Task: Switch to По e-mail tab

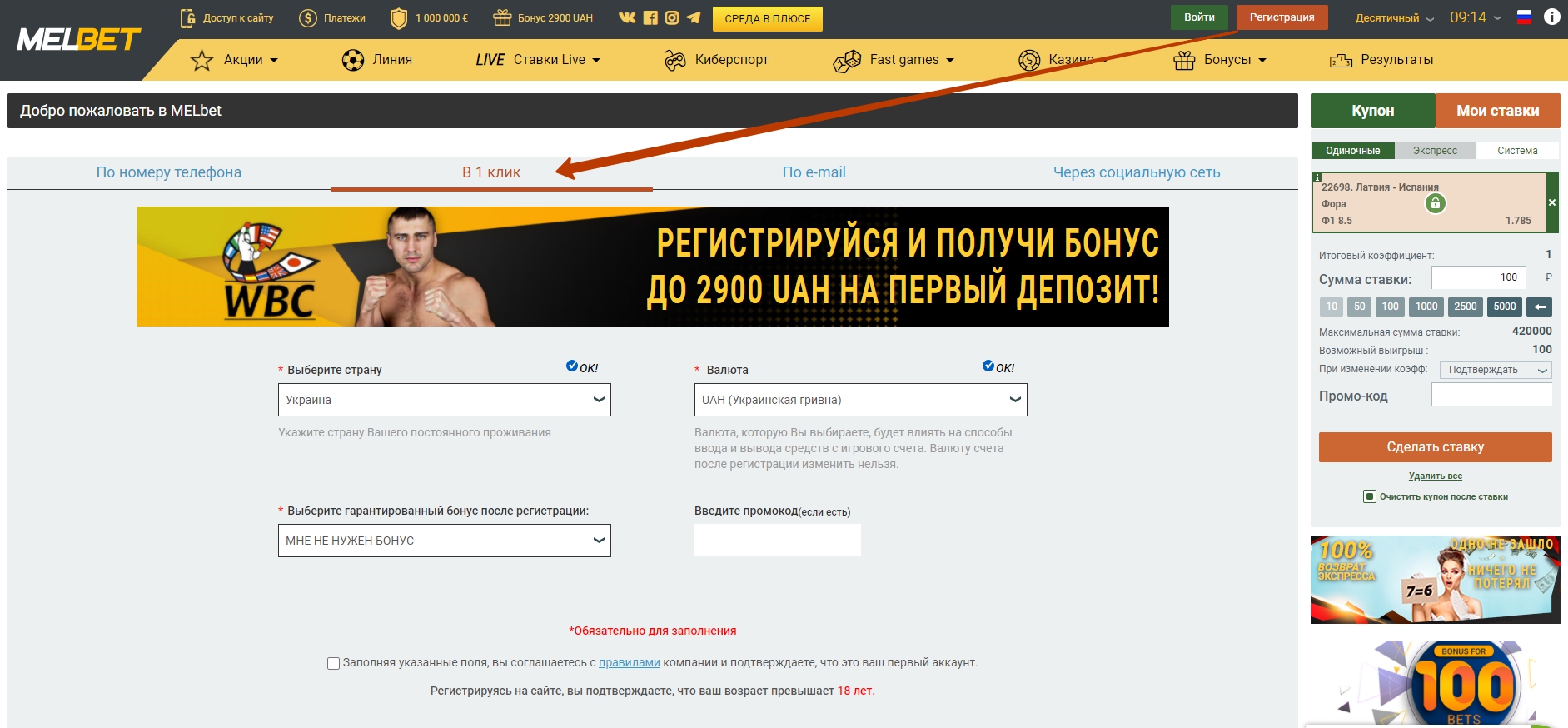Action: pyautogui.click(x=814, y=172)
